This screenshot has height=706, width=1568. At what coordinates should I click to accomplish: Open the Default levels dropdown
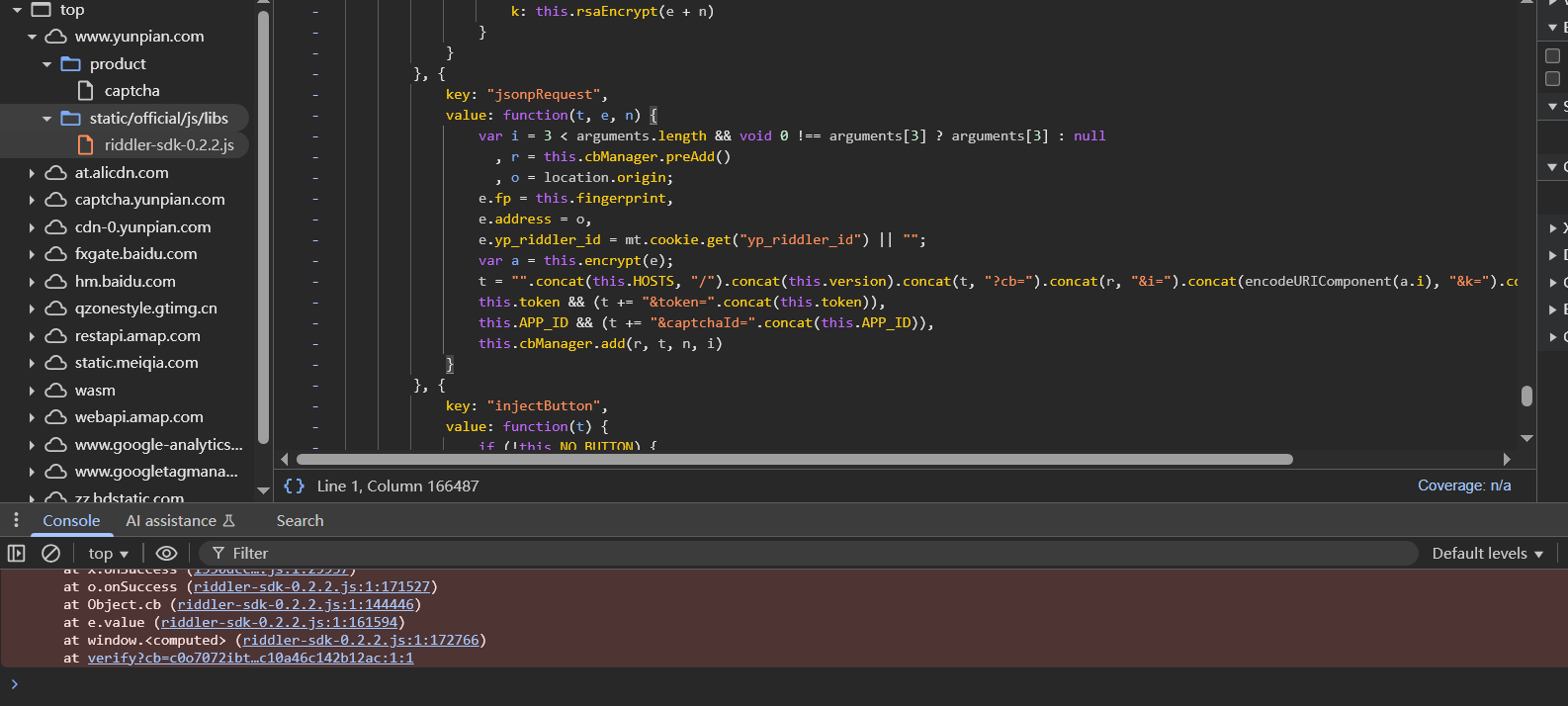pos(1487,553)
